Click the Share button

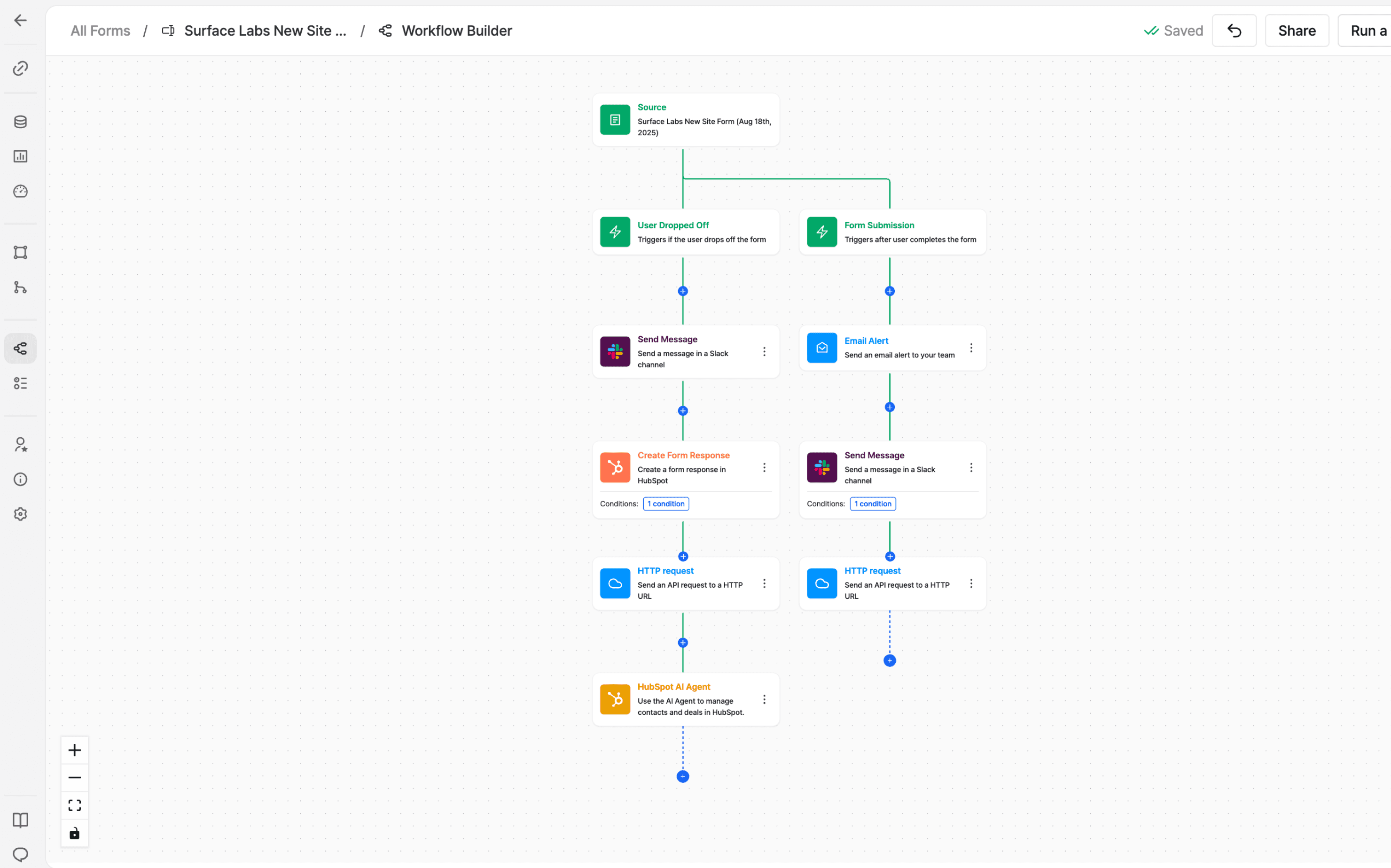click(1296, 31)
